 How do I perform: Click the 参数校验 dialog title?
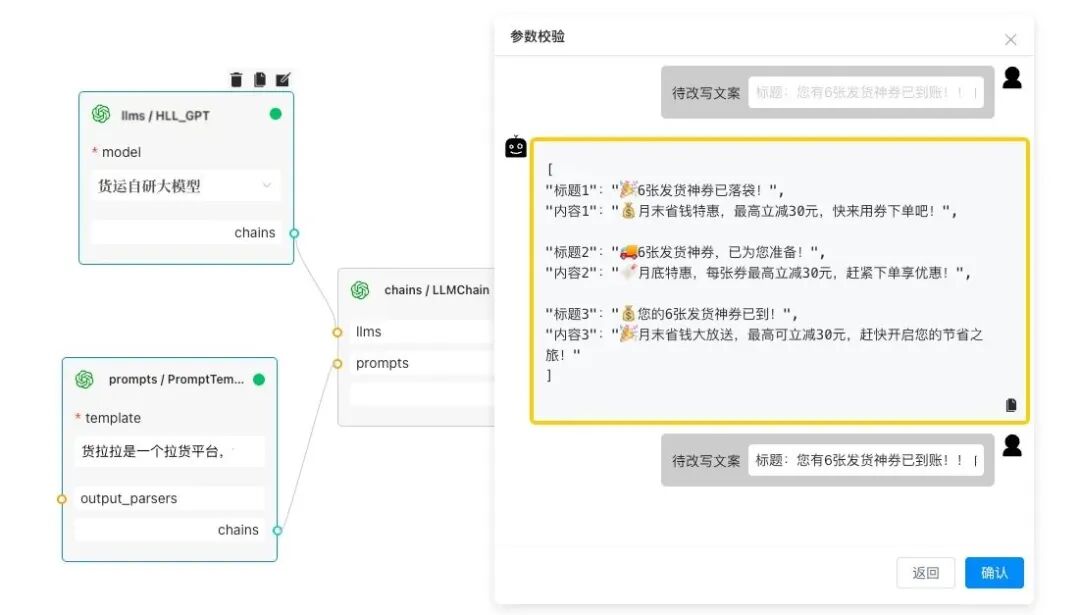tap(537, 37)
